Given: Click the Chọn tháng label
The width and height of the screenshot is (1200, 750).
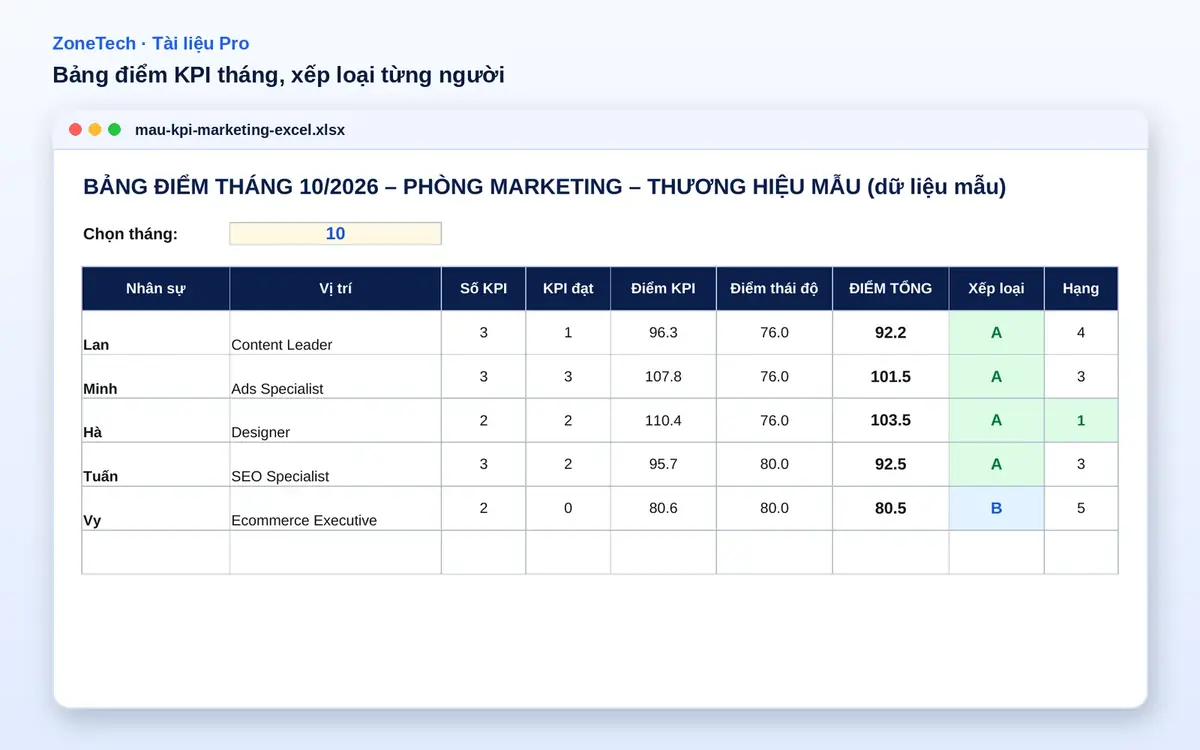Looking at the screenshot, I should [x=130, y=234].
